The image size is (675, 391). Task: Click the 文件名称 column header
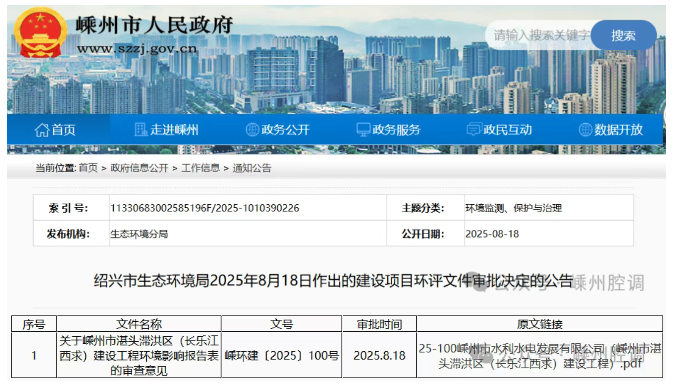point(139,324)
